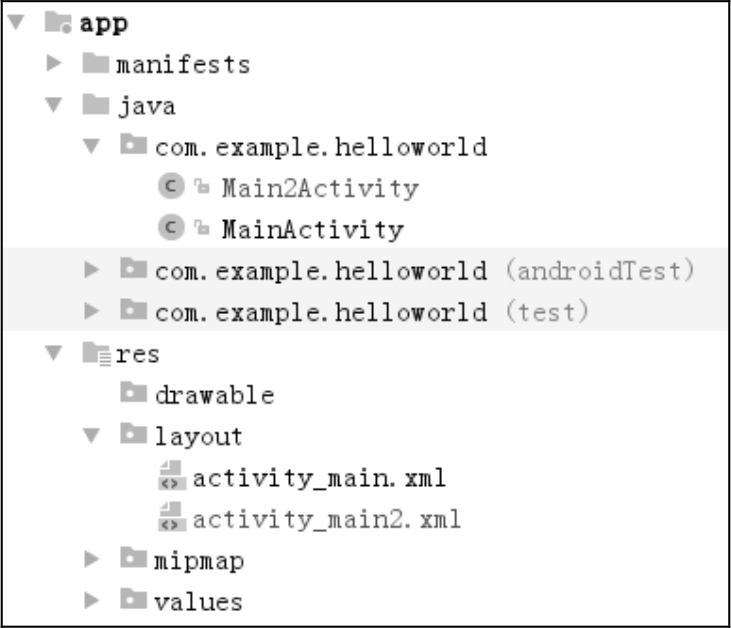Select the Main2Activity class name
The width and height of the screenshot is (731, 628).
click(x=320, y=188)
